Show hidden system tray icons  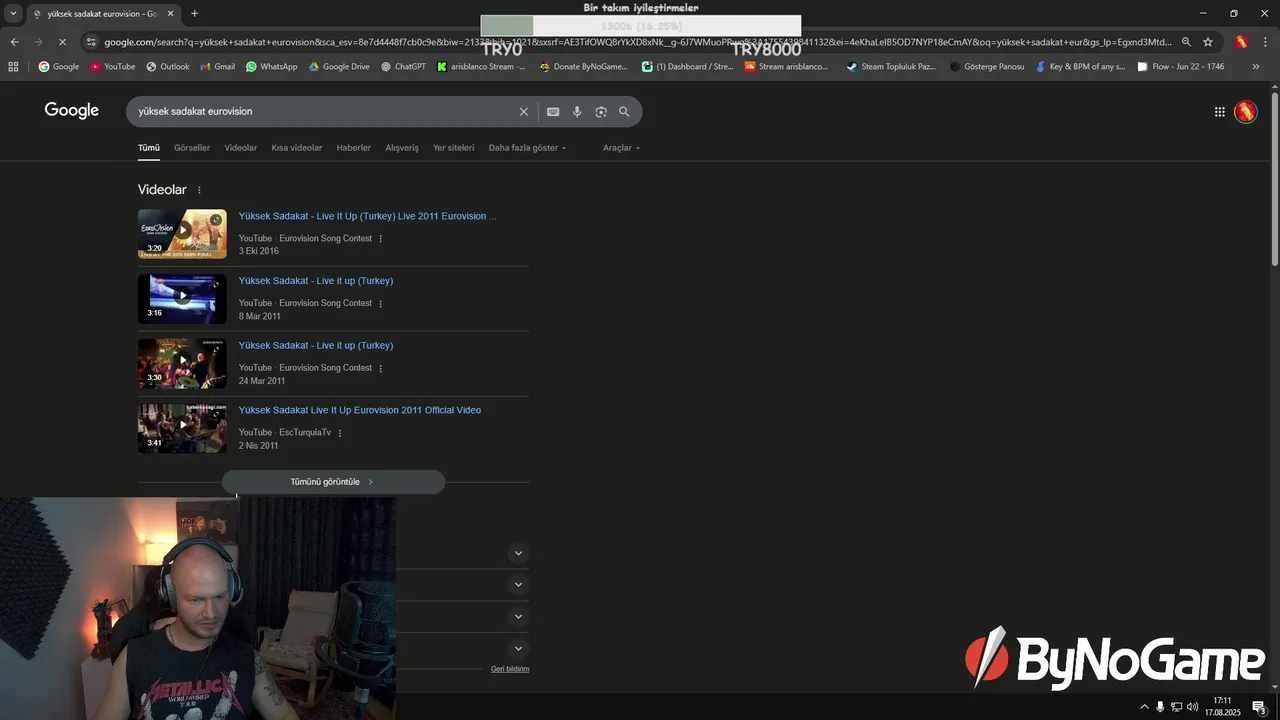[1144, 707]
